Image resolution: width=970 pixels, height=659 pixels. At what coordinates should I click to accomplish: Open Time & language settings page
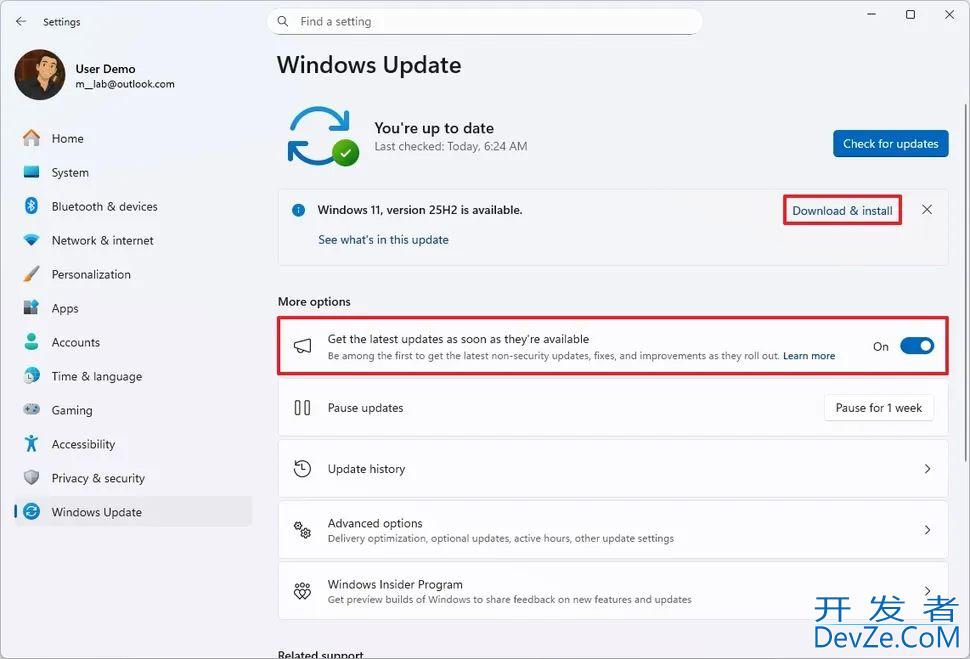tap(96, 376)
